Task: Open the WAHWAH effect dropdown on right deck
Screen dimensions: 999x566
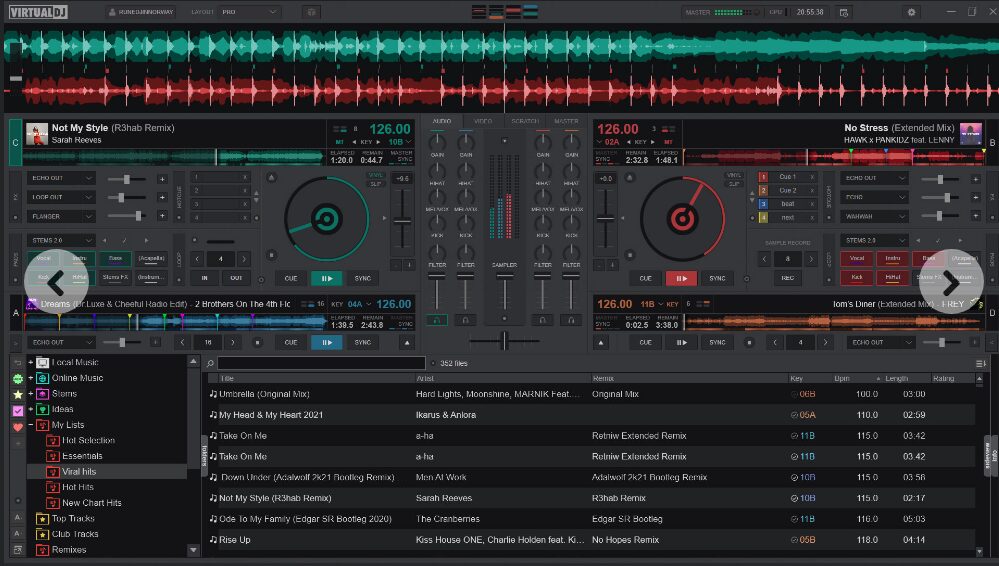Action: pos(874,216)
